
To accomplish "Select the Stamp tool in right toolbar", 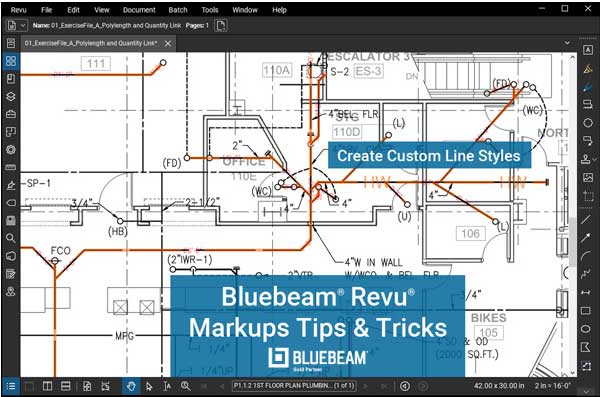I will tap(585, 159).
